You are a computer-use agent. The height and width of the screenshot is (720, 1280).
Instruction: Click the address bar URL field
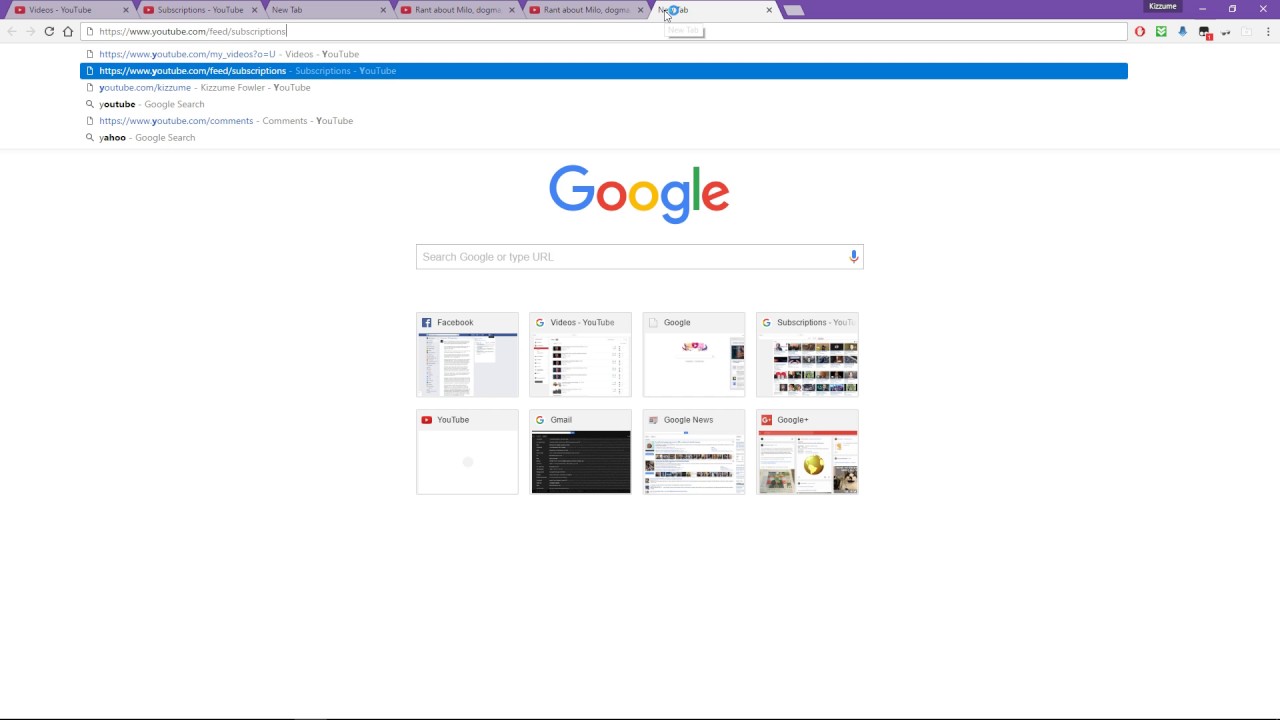click(x=604, y=31)
